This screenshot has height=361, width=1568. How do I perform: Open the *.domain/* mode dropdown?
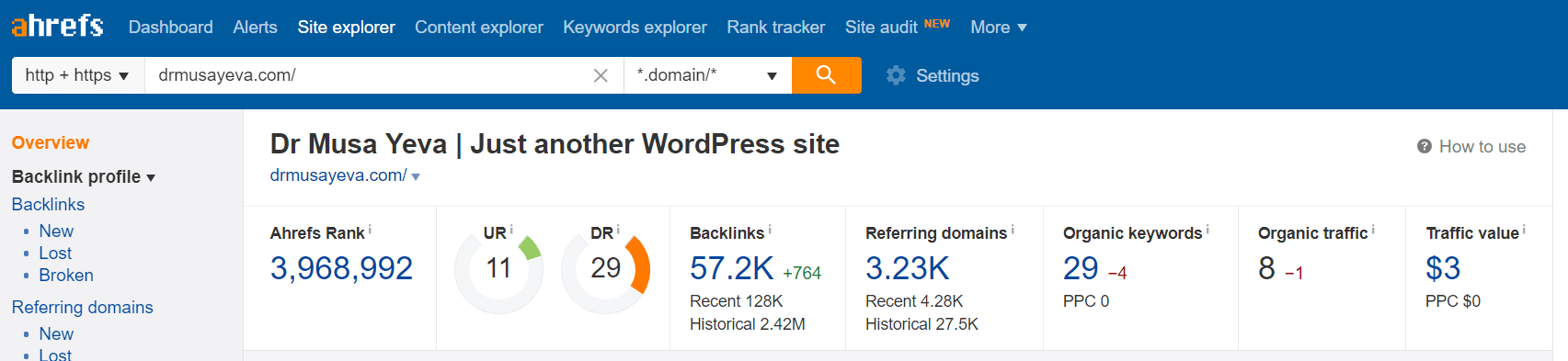707,75
